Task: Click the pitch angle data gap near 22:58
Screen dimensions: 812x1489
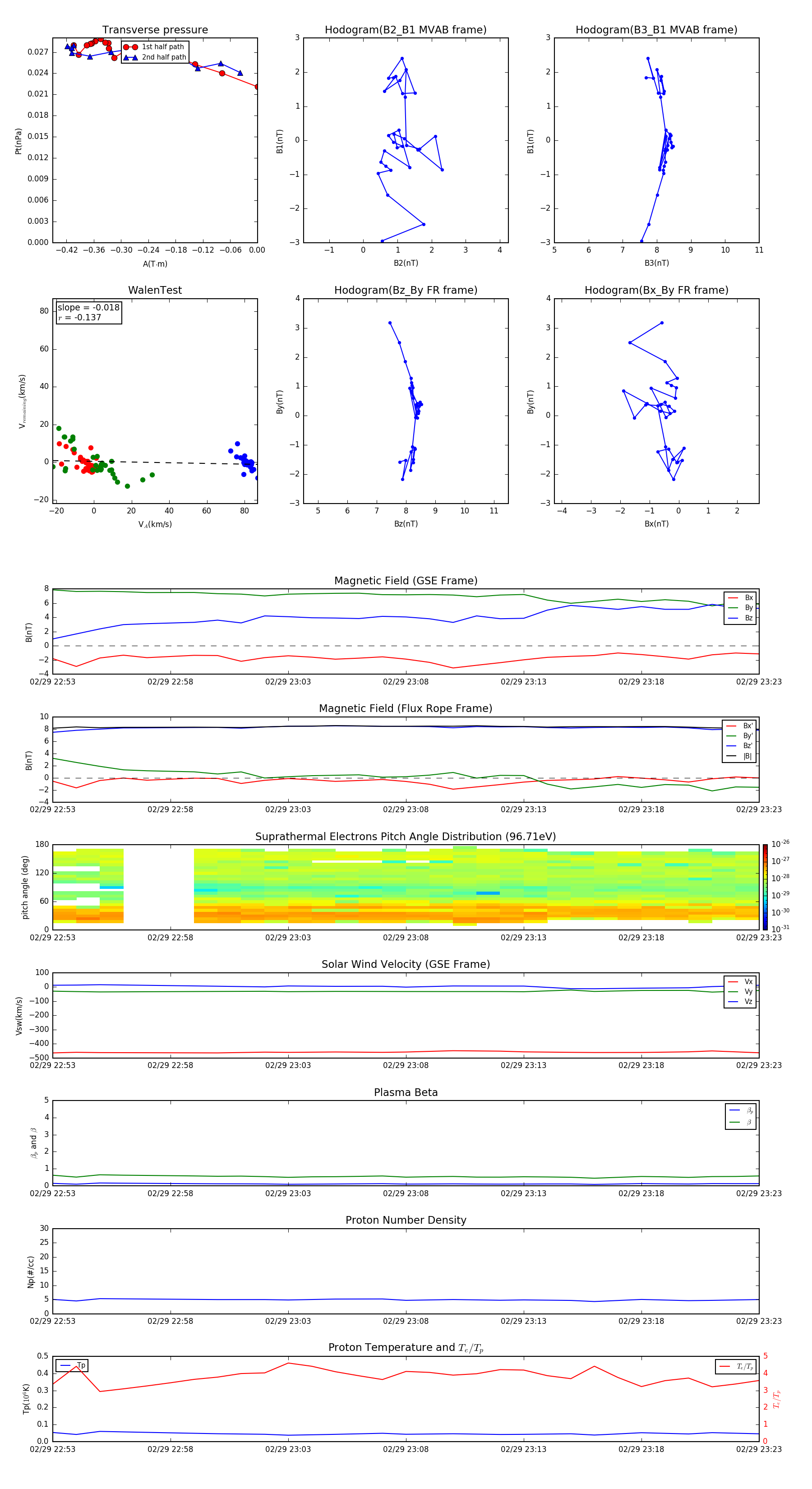Action: coord(158,887)
